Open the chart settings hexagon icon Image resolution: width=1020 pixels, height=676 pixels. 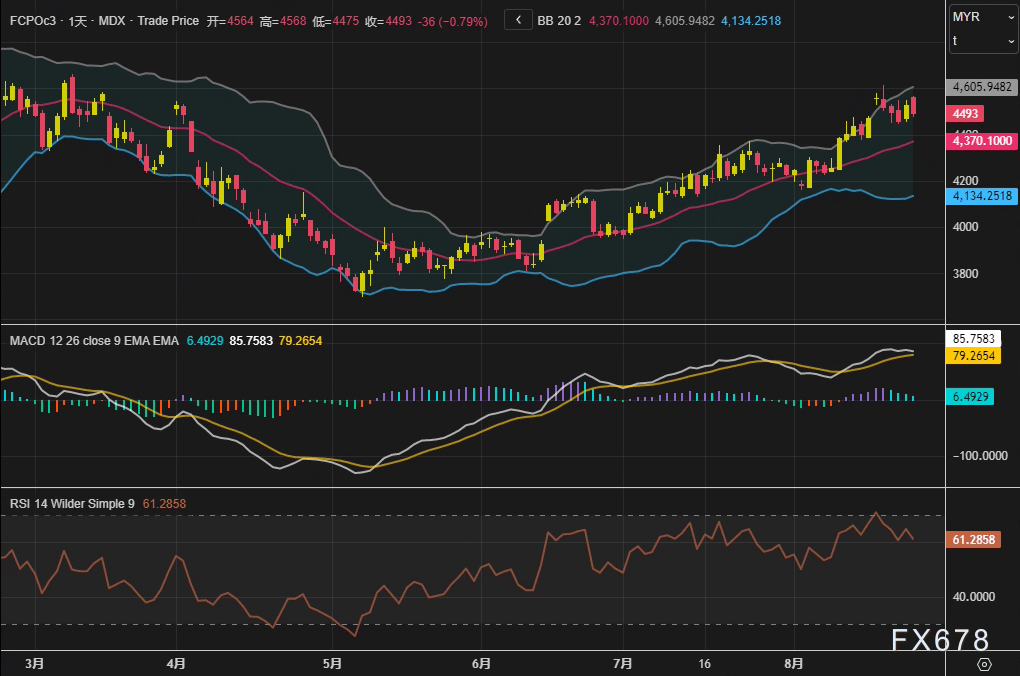click(983, 664)
